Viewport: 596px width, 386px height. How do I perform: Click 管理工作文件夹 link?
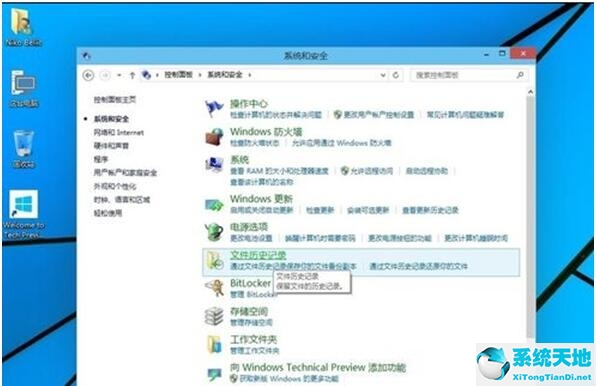(x=255, y=351)
